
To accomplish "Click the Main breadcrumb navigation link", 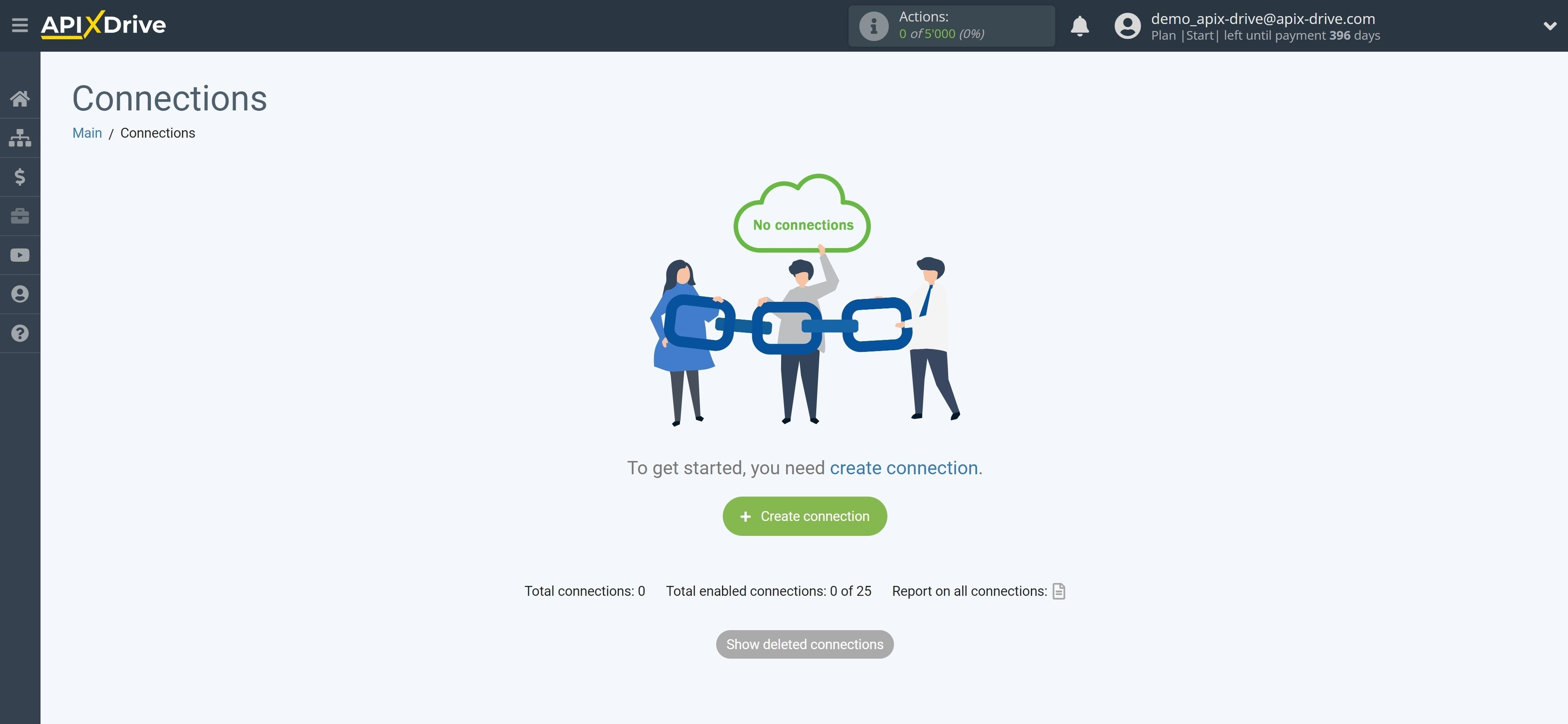I will click(x=87, y=132).
